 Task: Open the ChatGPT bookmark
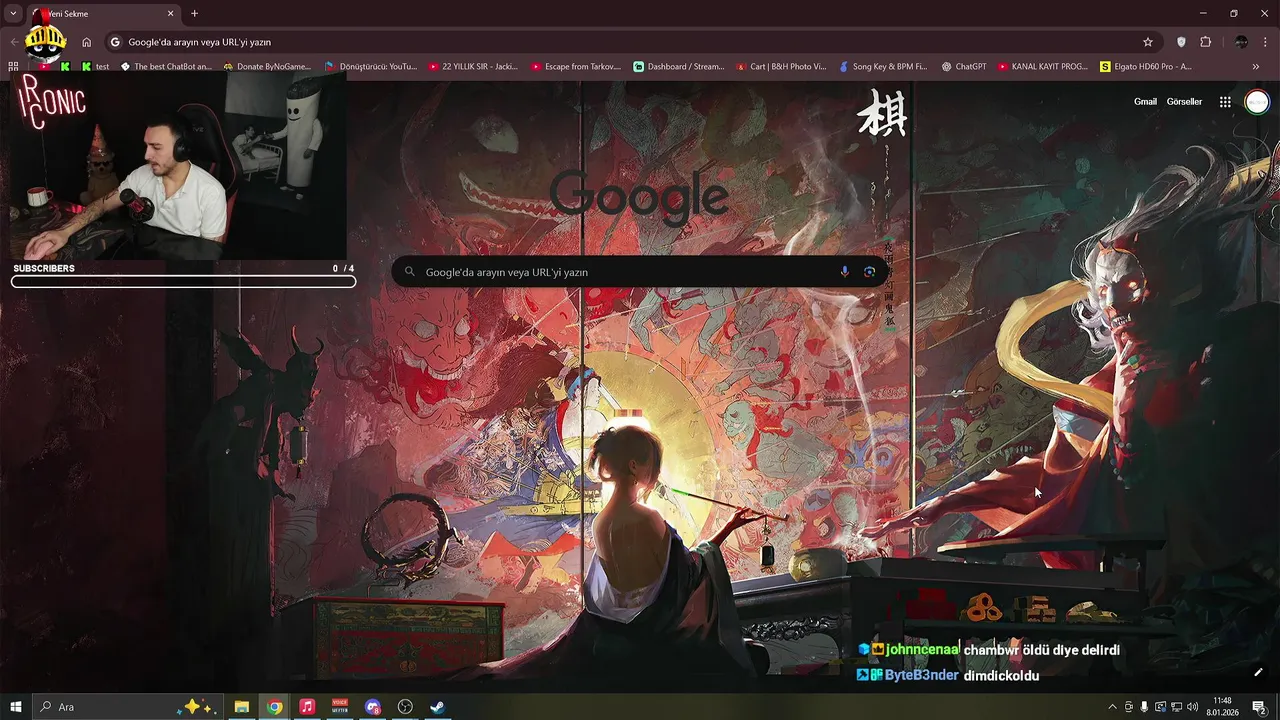[x=964, y=67]
